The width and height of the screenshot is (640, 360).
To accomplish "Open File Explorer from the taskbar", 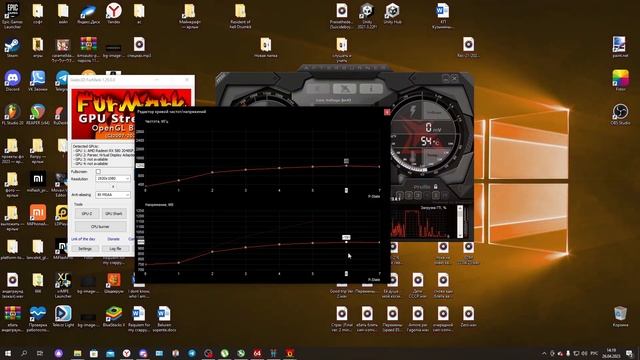I will point(77,353).
